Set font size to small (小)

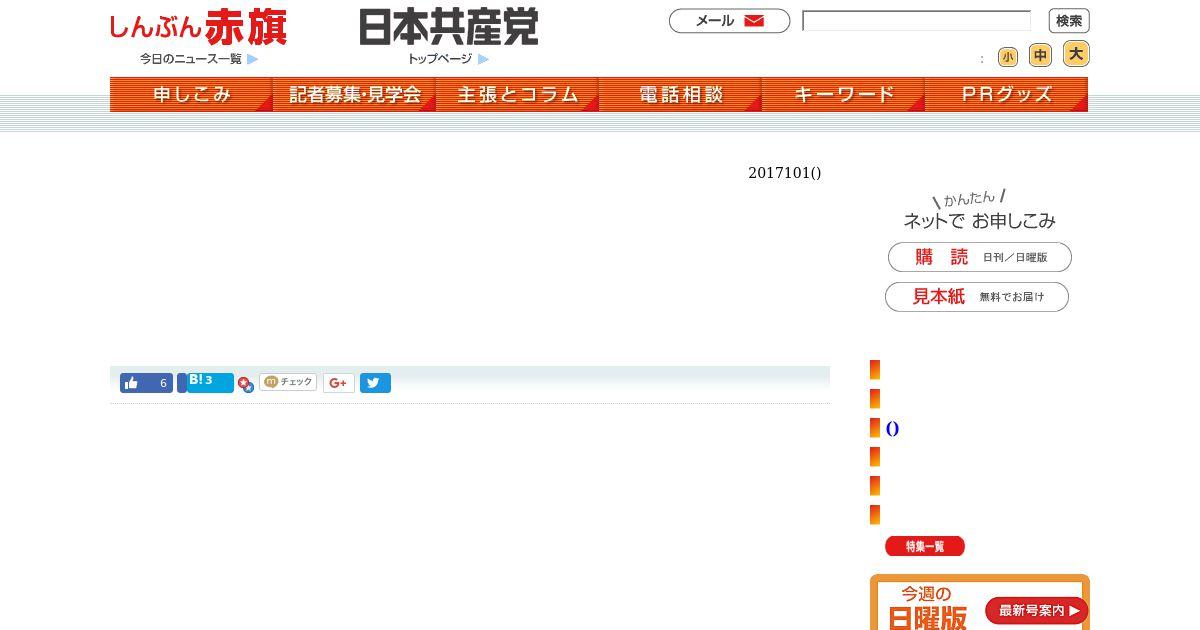1008,57
